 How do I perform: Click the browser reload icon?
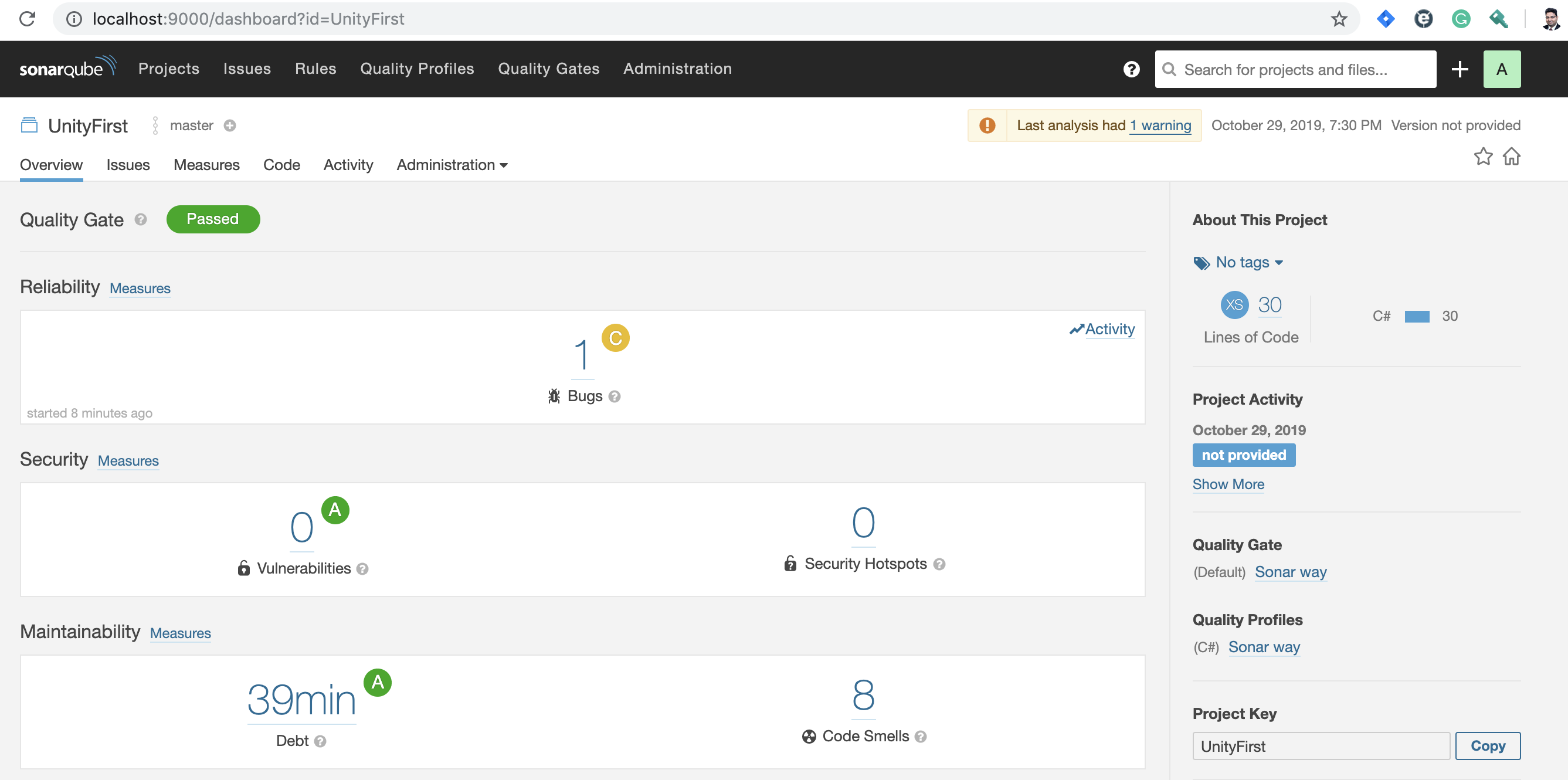[28, 19]
